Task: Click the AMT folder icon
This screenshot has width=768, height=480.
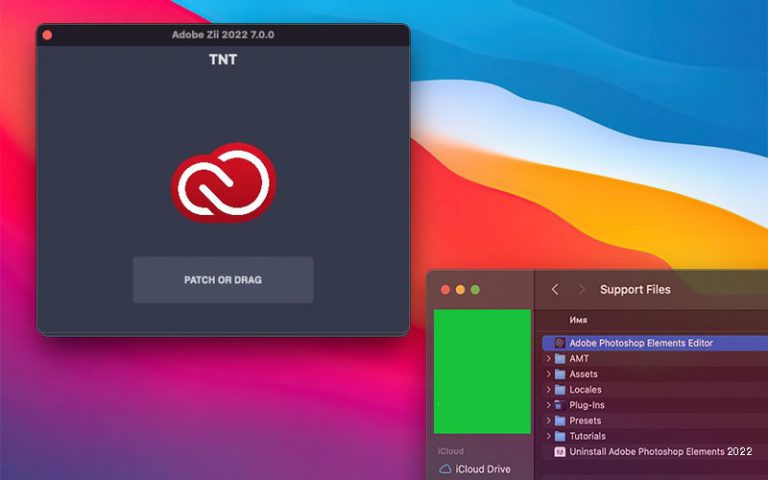Action: [x=560, y=359]
